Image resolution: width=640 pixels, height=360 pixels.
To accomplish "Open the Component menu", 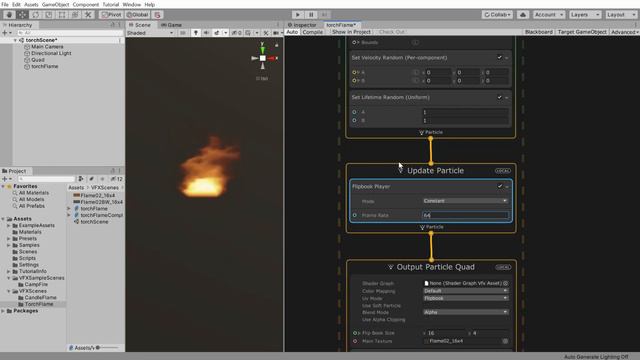I will click(86, 4).
